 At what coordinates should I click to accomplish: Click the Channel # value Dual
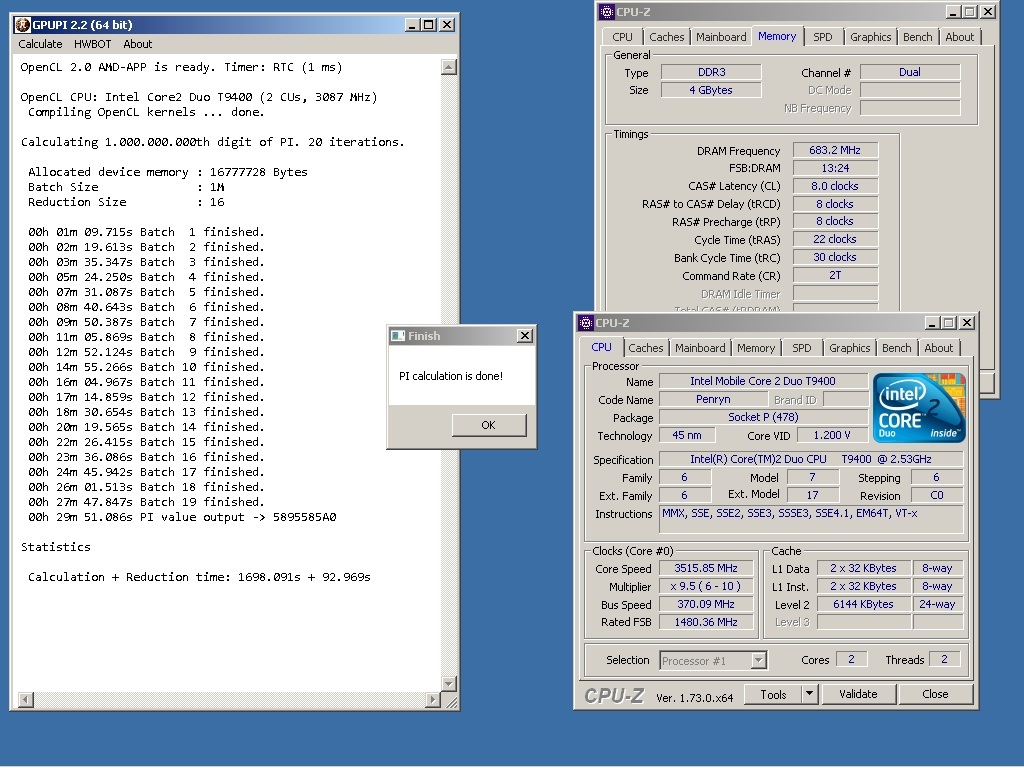coord(910,72)
